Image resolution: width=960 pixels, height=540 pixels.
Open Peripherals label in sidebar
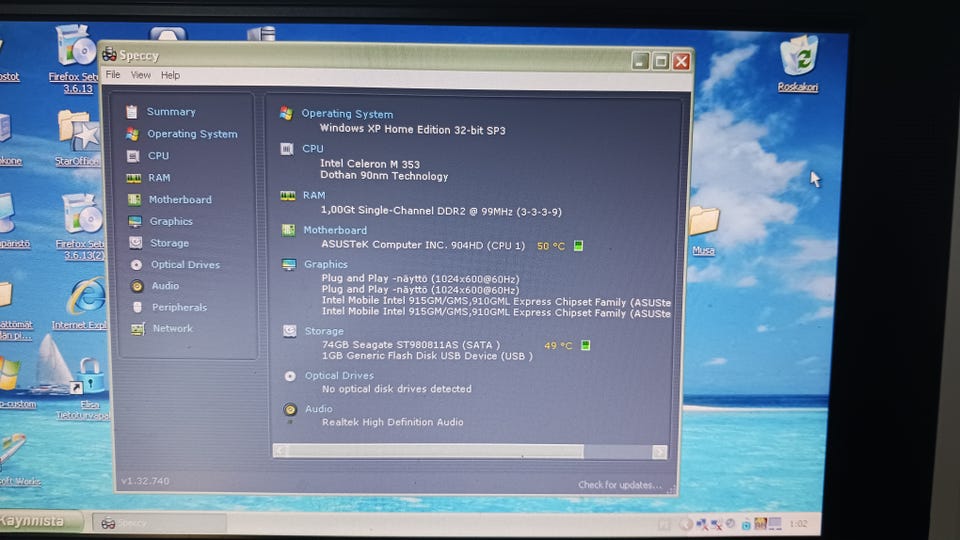click(179, 307)
